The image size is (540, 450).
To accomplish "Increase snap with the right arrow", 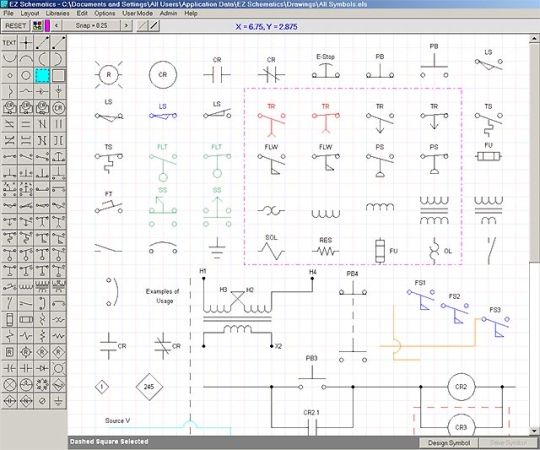I will point(127,25).
